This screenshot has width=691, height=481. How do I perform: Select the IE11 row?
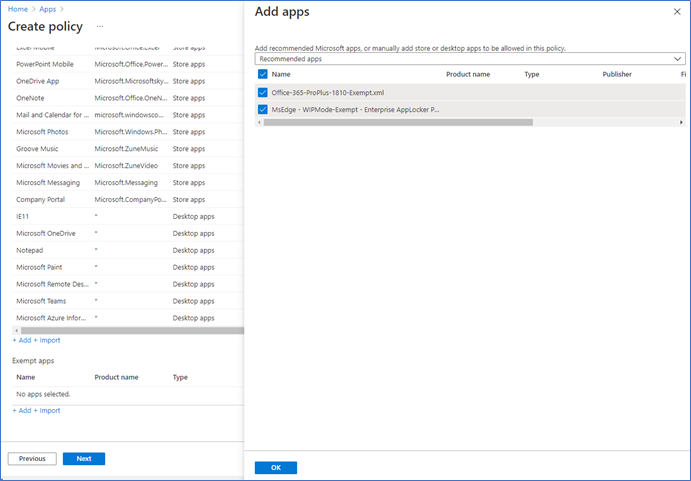tap(128, 216)
